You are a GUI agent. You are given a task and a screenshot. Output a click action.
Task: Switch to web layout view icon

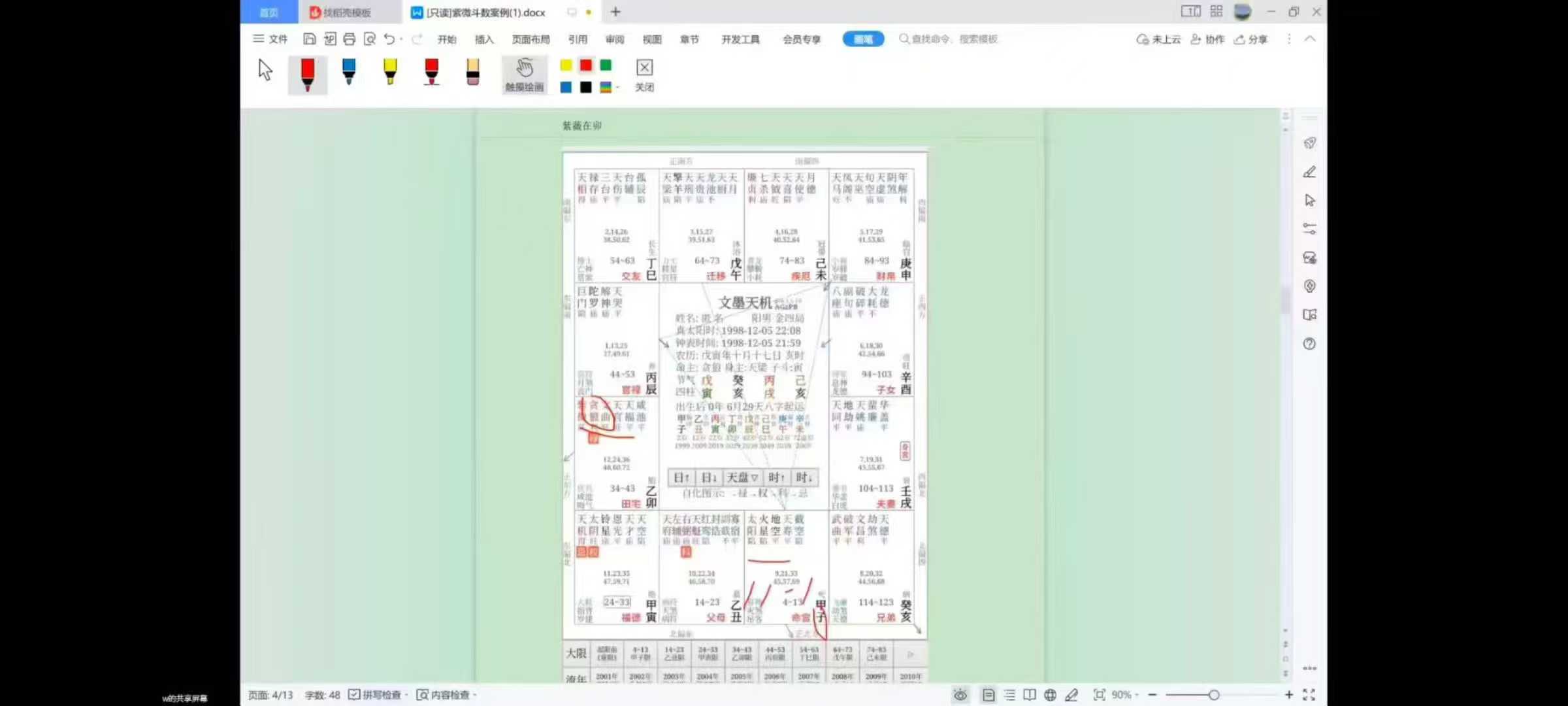click(1050, 695)
